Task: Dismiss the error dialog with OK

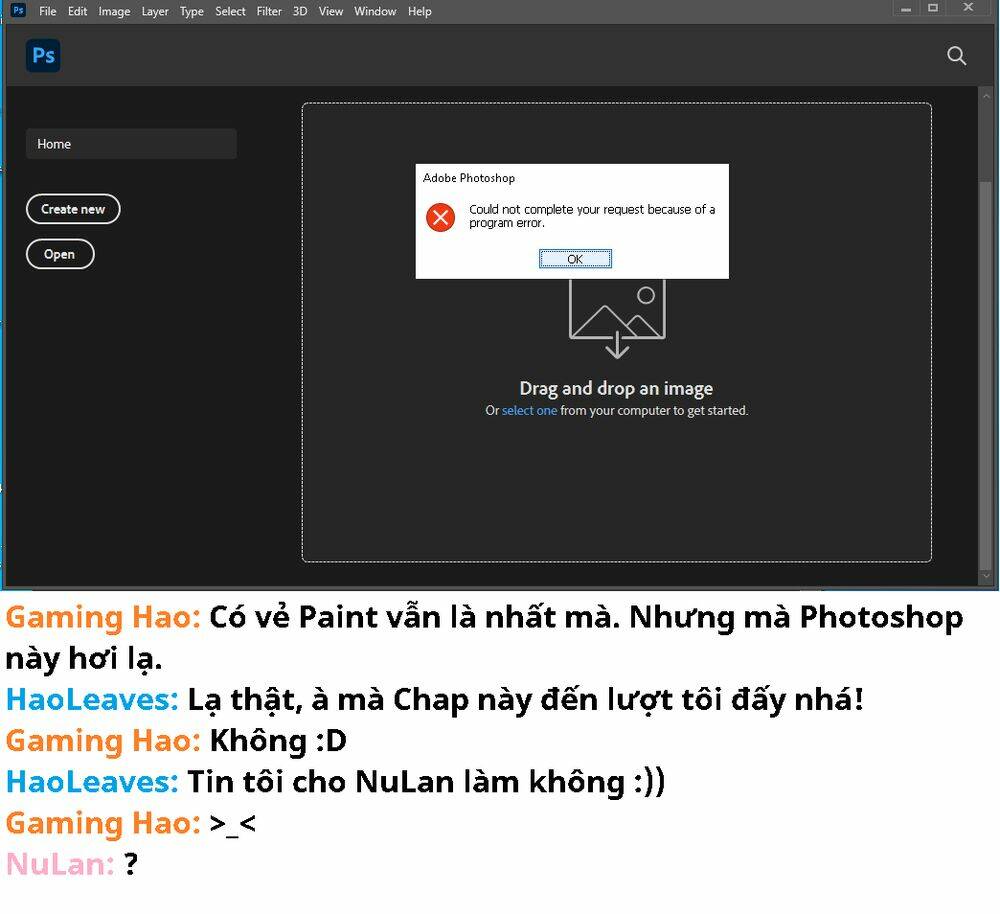Action: point(575,259)
